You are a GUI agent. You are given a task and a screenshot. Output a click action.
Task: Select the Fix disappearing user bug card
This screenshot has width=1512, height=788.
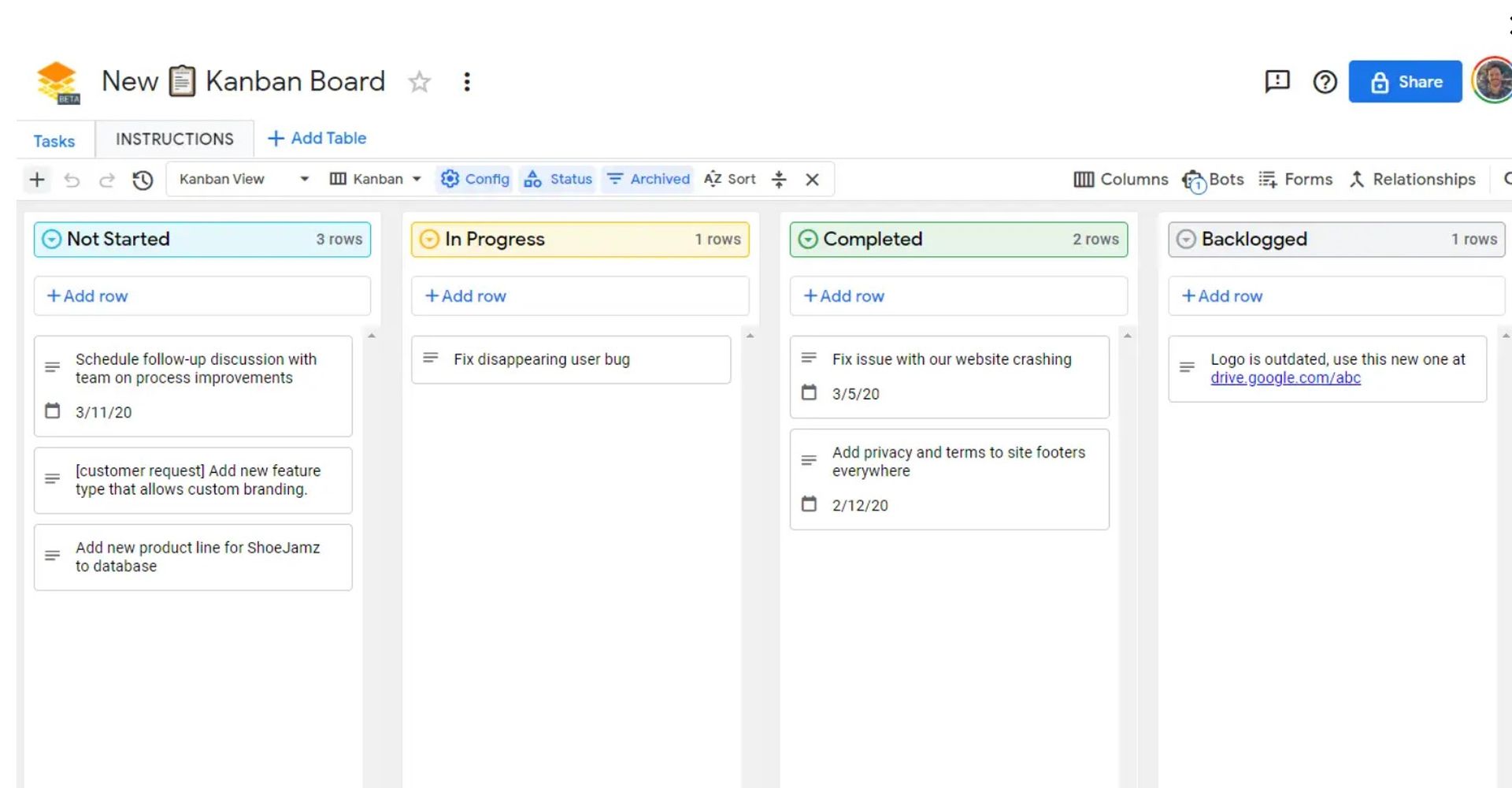tap(572, 359)
